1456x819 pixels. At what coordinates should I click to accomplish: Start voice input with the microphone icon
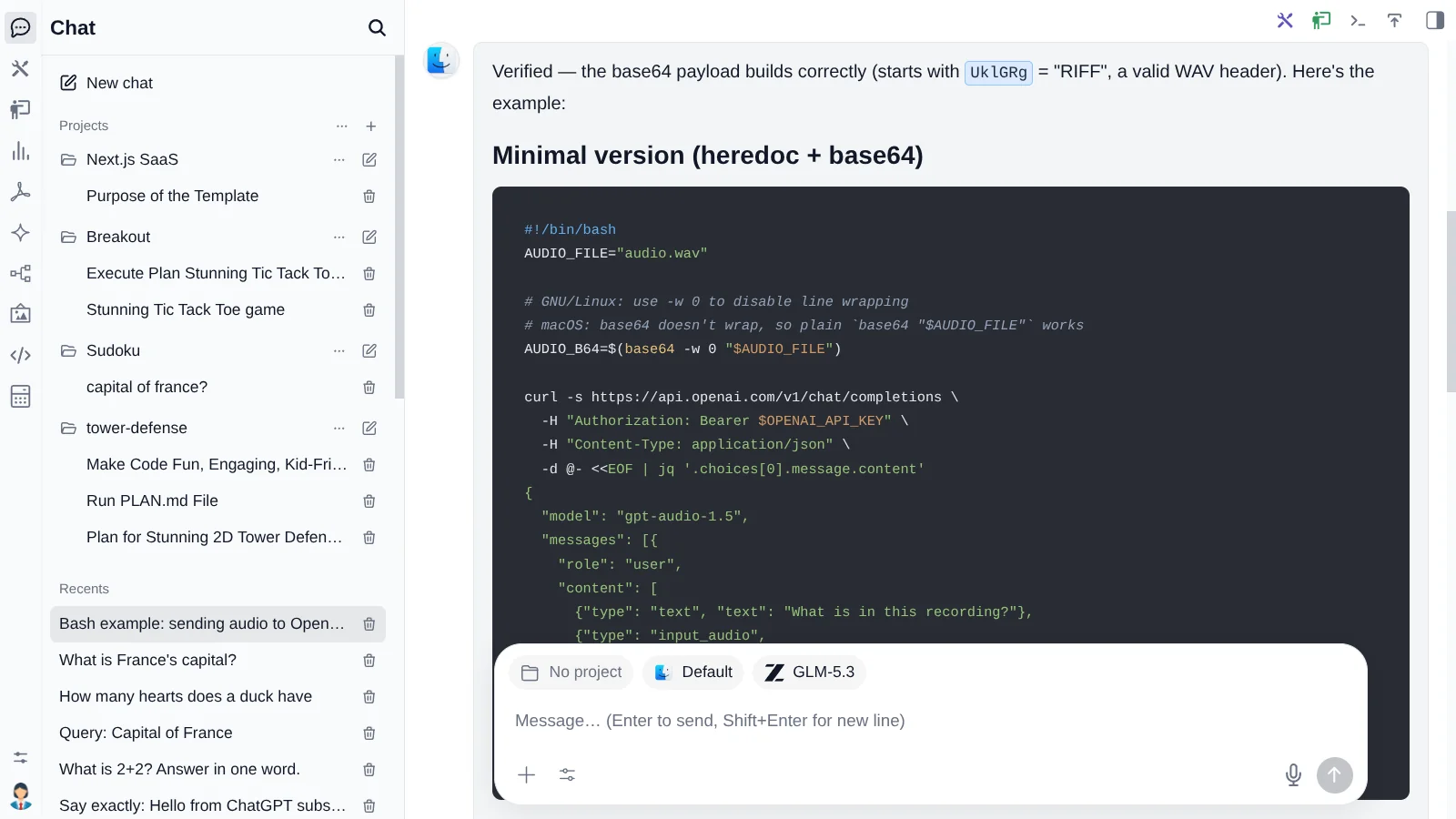pos(1293,775)
